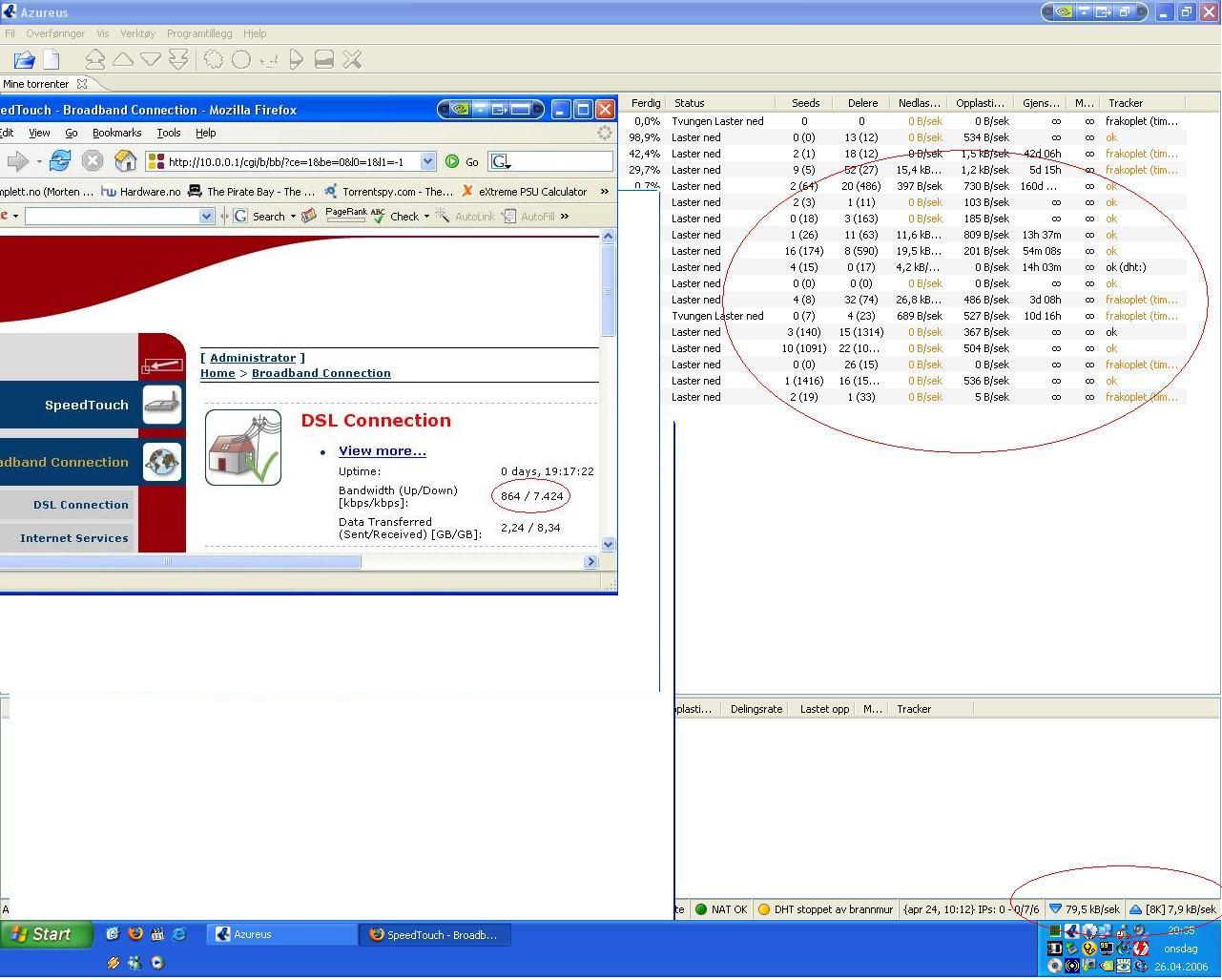
Task: Launch Internet Explorer from quick launch
Action: point(178,934)
